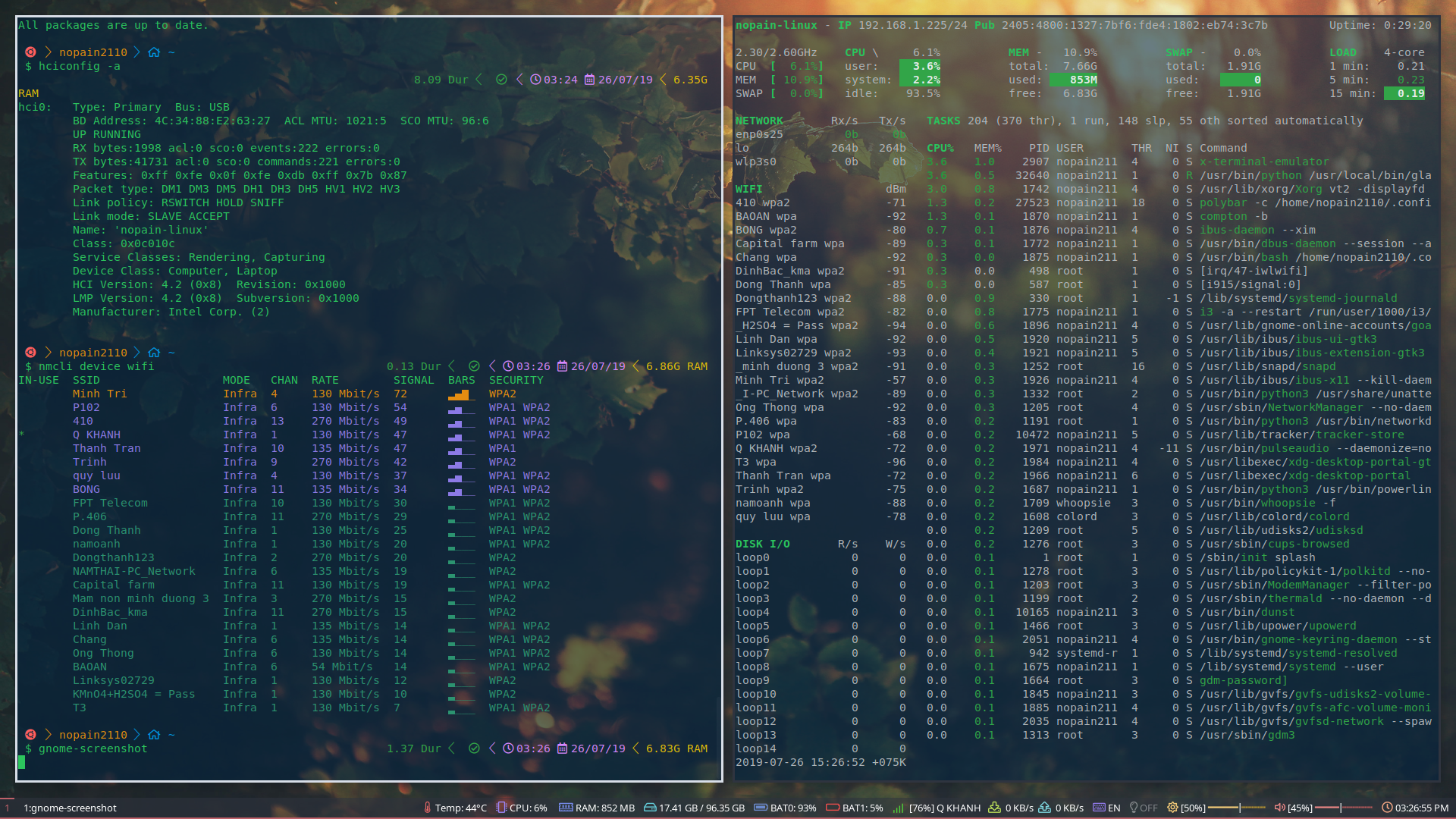Expand the chevron before the 8.09 Dur segment
1456x819 pixels.
[x=478, y=79]
